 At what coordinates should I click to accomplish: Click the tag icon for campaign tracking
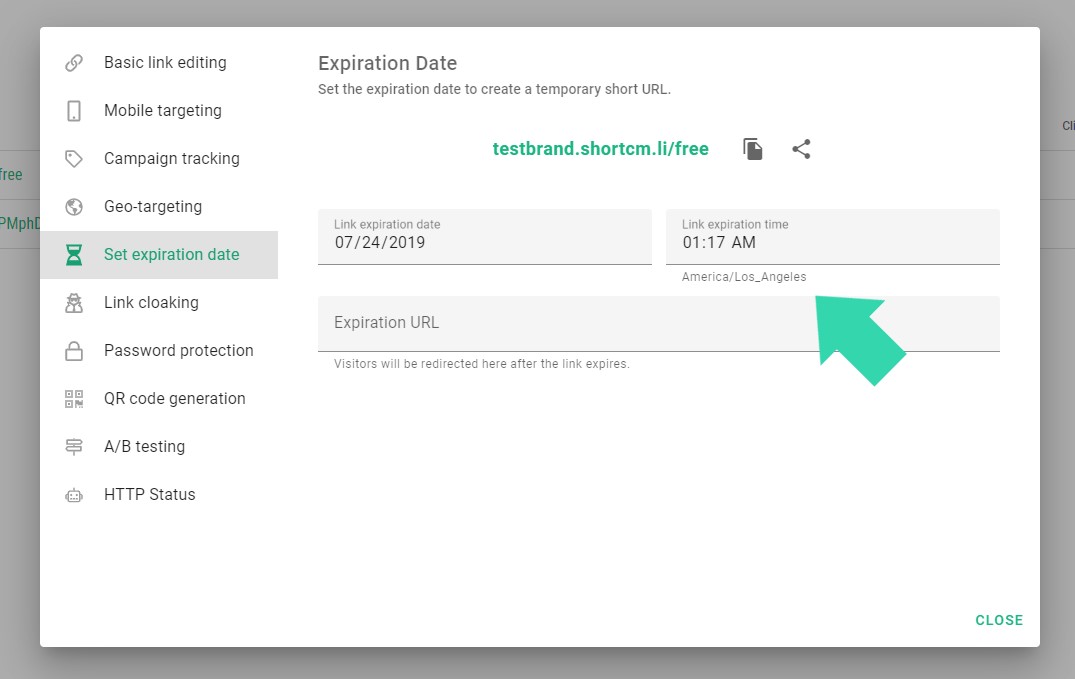[74, 159]
